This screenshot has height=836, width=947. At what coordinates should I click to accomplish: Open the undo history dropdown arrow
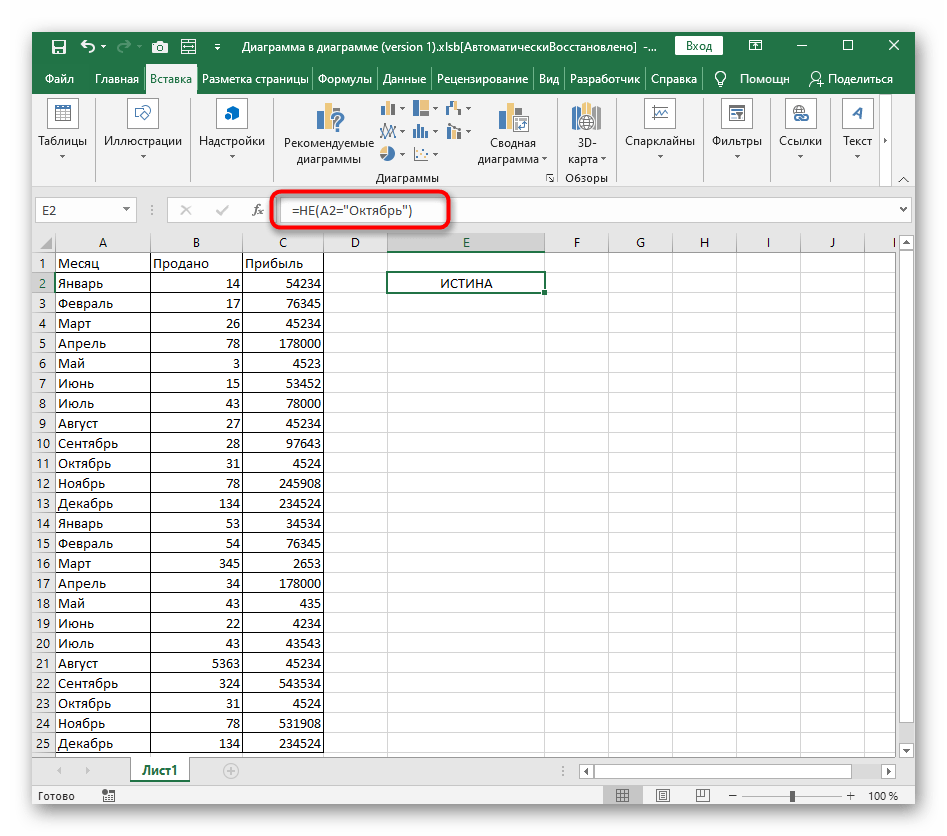(104, 47)
